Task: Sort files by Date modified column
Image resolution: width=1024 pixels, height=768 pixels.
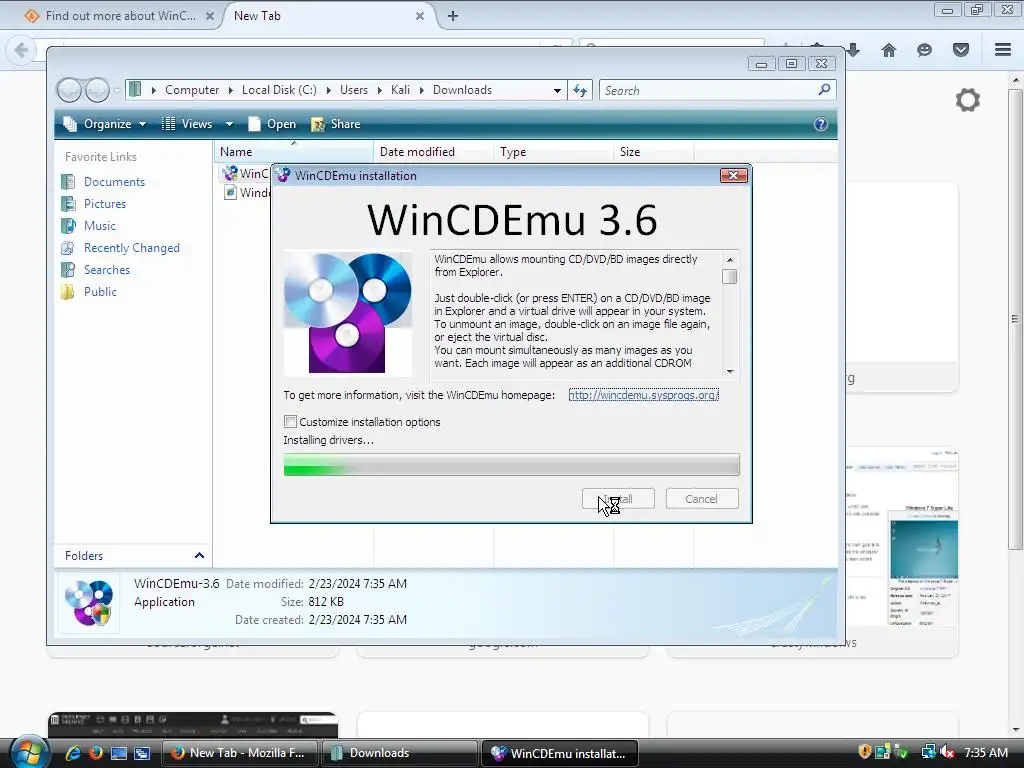Action: (434, 152)
